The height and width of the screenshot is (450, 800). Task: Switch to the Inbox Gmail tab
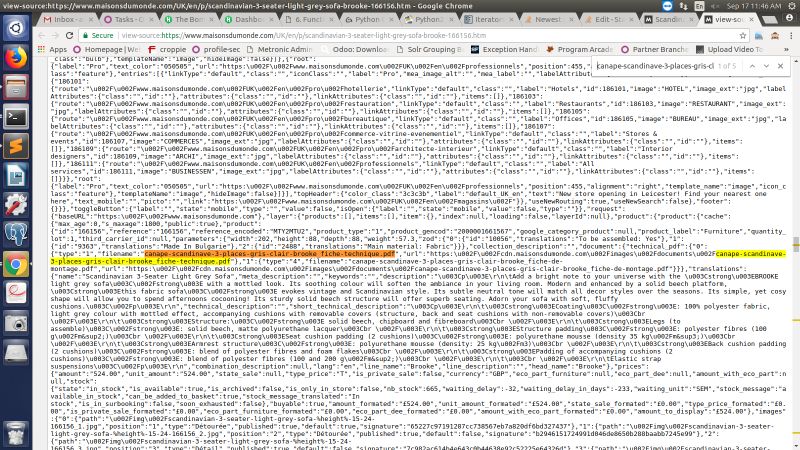coord(66,19)
